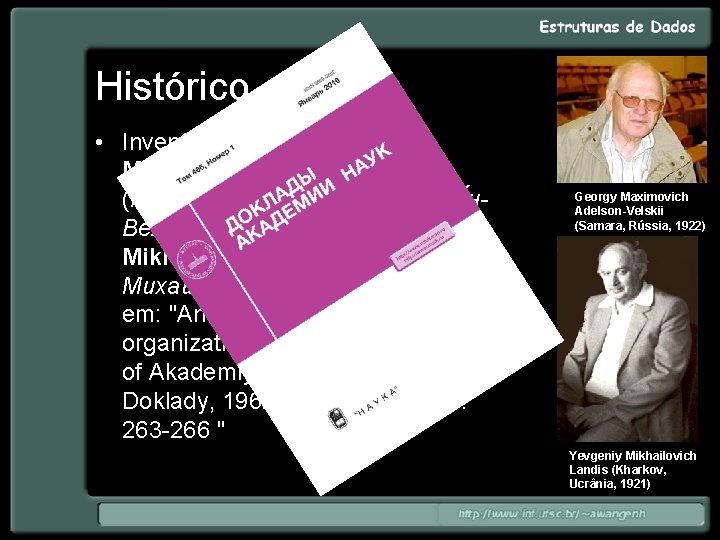Click the 'of Akademi' text line
720x540 pixels.
click(x=186, y=372)
